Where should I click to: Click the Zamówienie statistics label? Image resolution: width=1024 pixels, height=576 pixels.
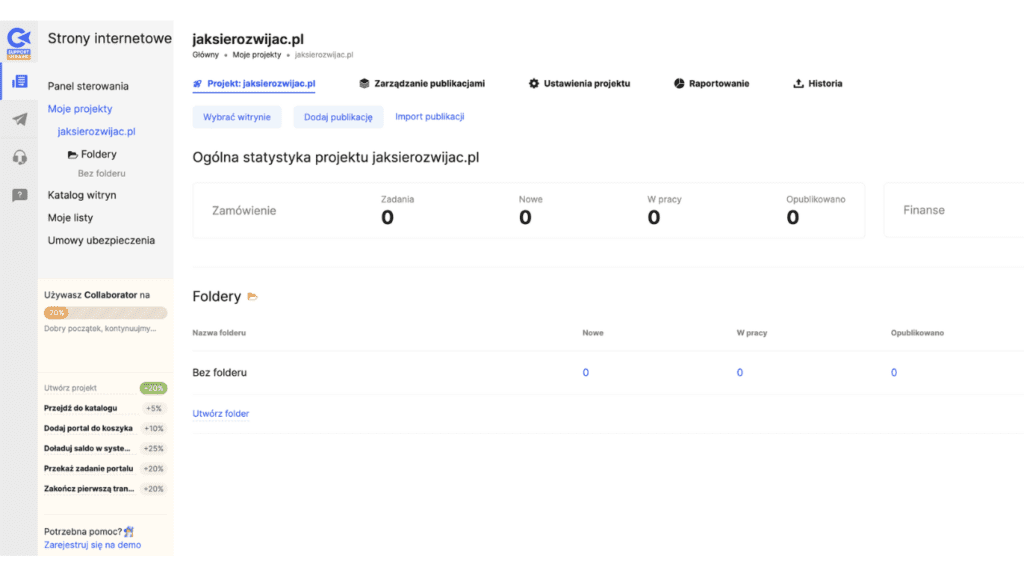(x=244, y=210)
